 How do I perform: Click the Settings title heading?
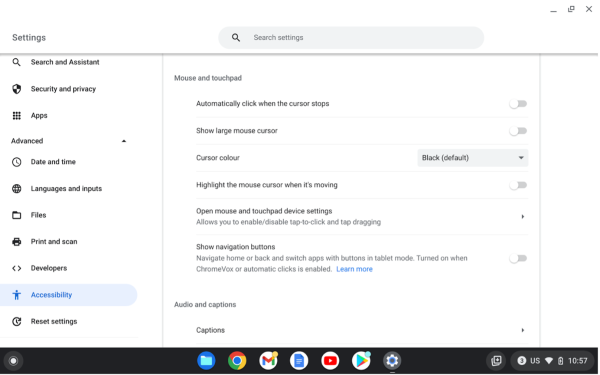tap(29, 38)
